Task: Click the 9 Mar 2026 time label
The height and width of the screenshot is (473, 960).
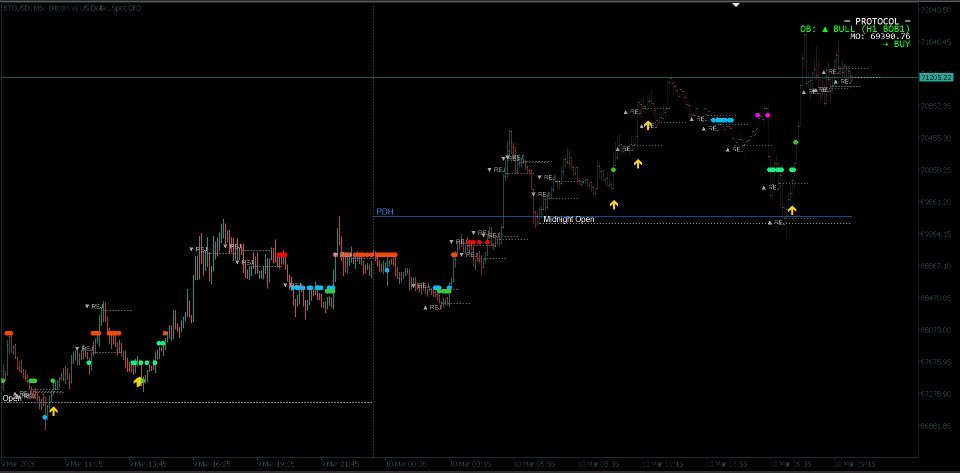Action: (18, 464)
